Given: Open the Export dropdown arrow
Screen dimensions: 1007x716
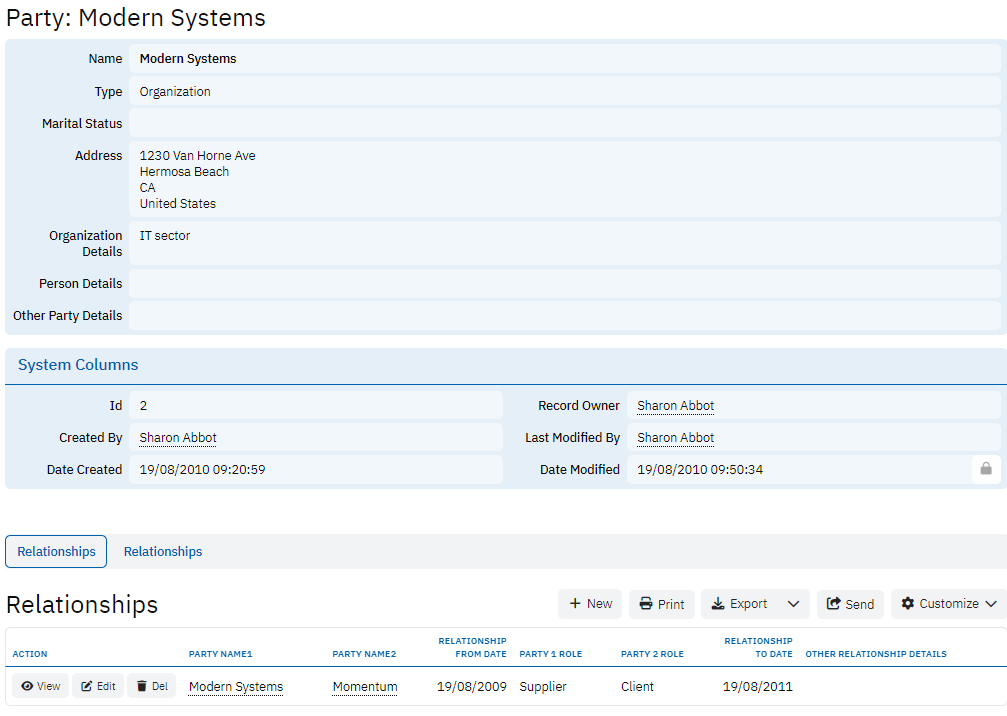Looking at the screenshot, I should click(793, 604).
